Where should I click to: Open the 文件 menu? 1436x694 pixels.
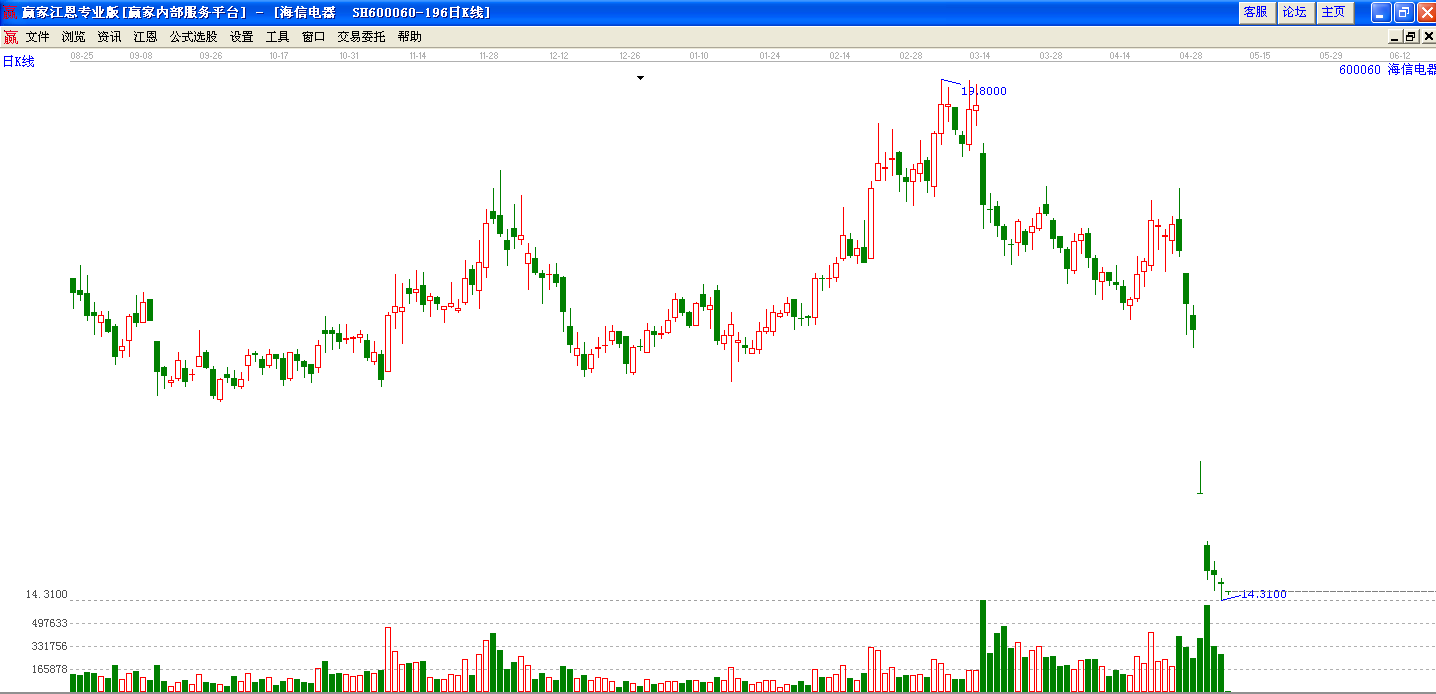(x=38, y=37)
